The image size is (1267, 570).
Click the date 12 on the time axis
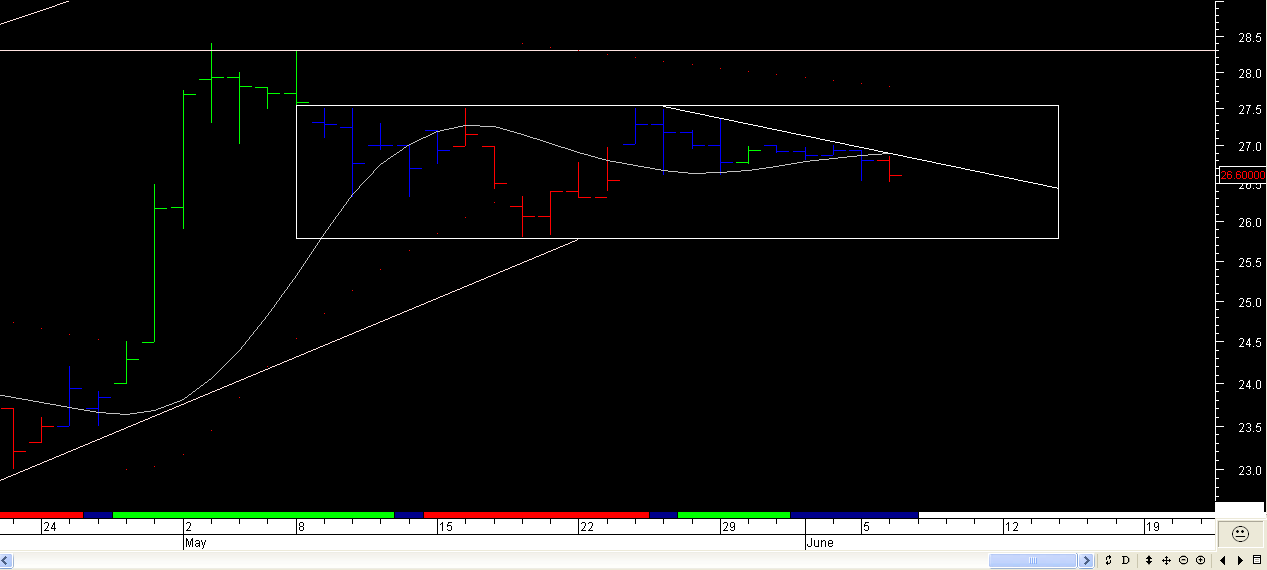1012,527
